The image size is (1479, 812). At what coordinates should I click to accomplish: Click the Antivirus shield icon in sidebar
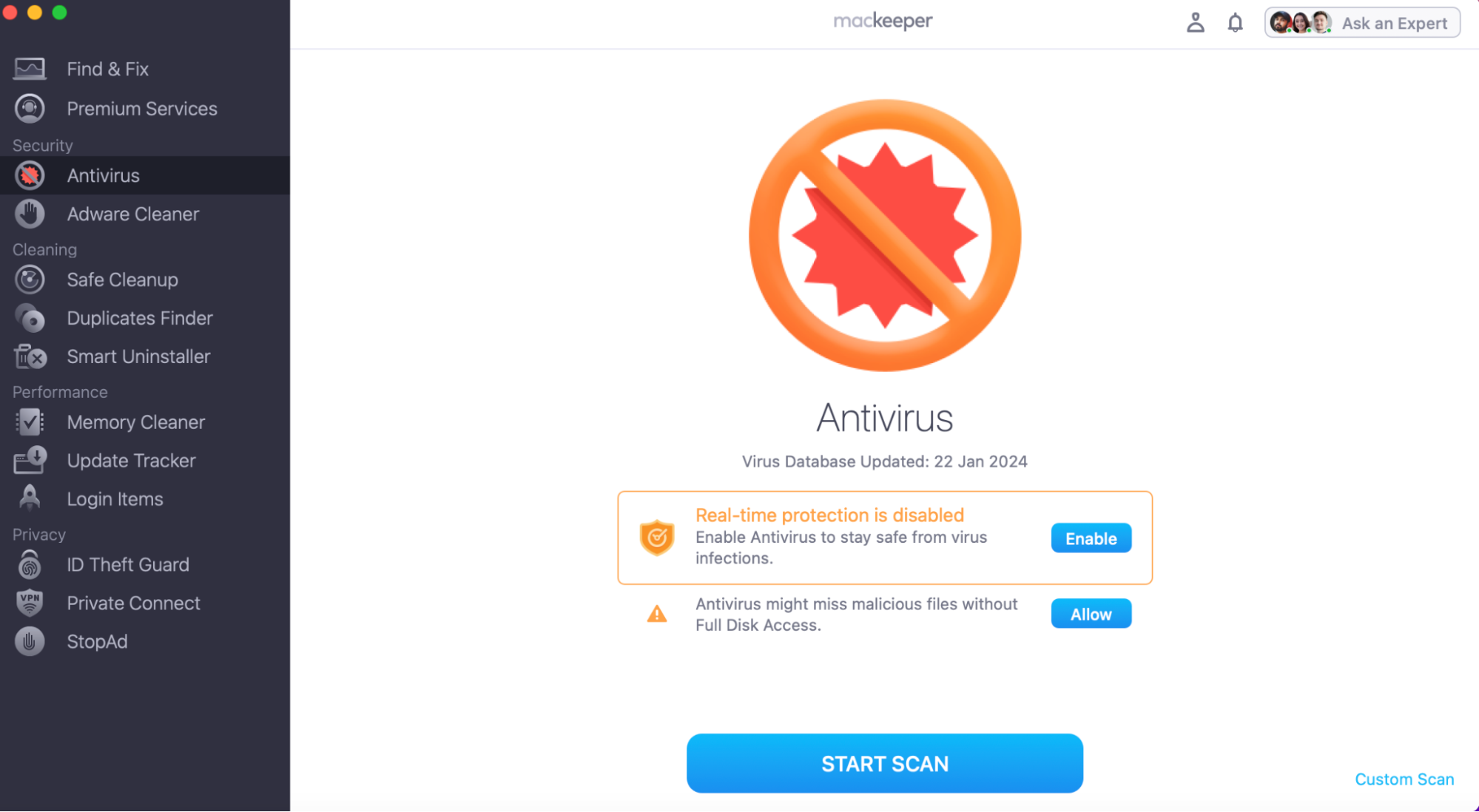pos(31,175)
